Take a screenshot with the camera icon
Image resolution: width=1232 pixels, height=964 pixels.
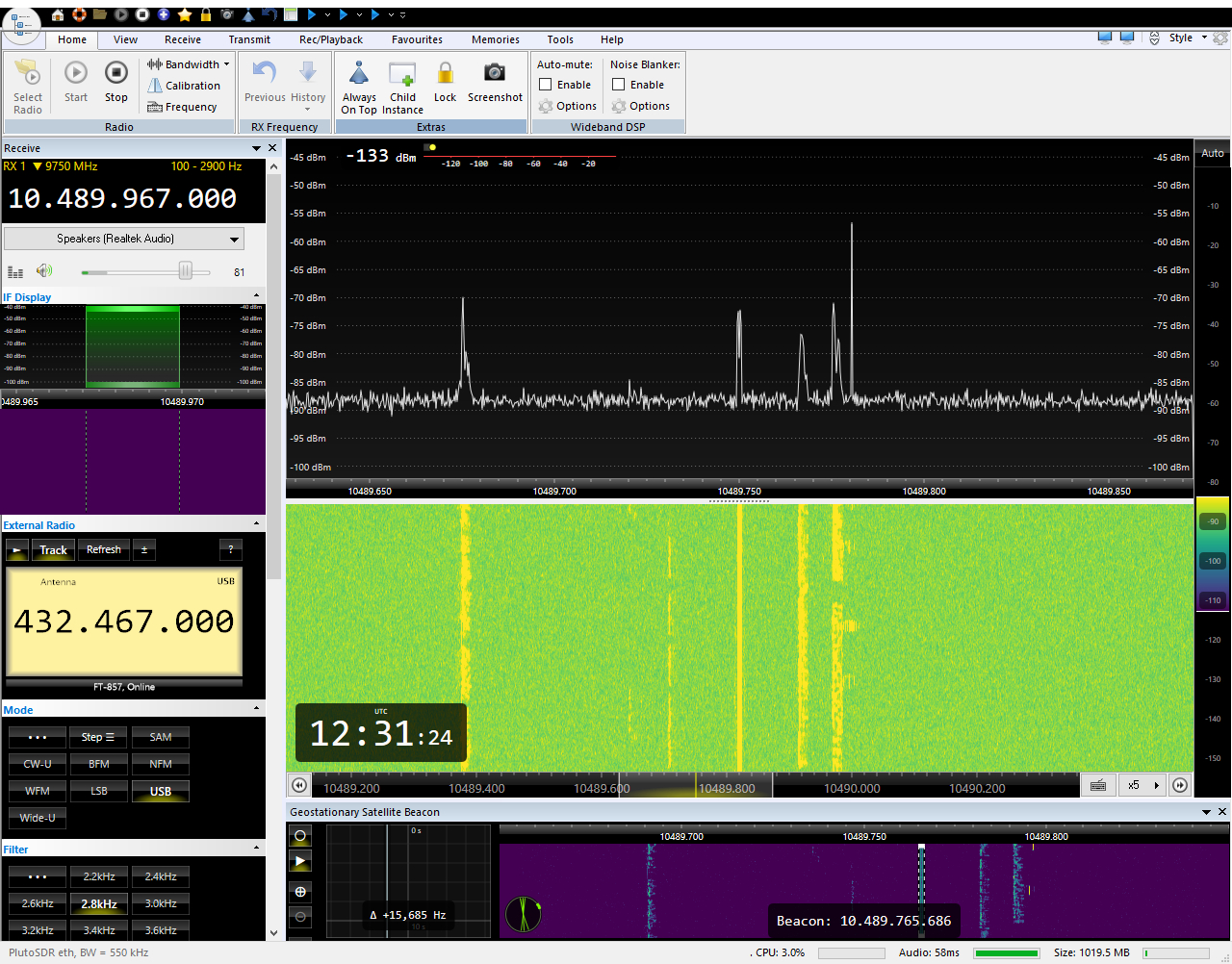[495, 73]
